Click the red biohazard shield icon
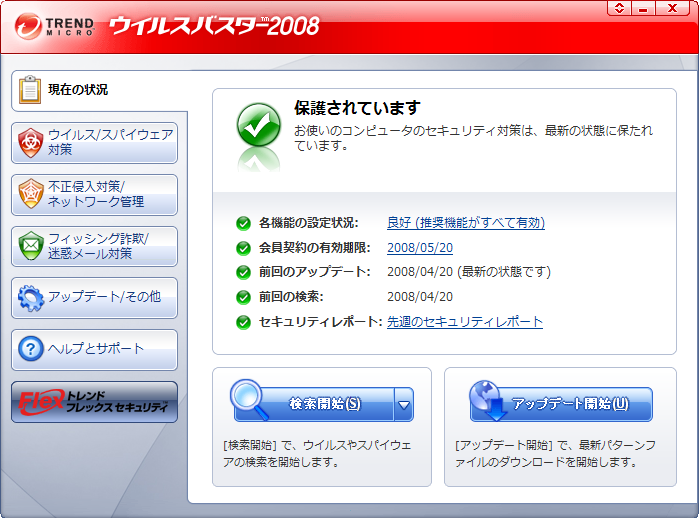This screenshot has width=700, height=518. (30, 143)
